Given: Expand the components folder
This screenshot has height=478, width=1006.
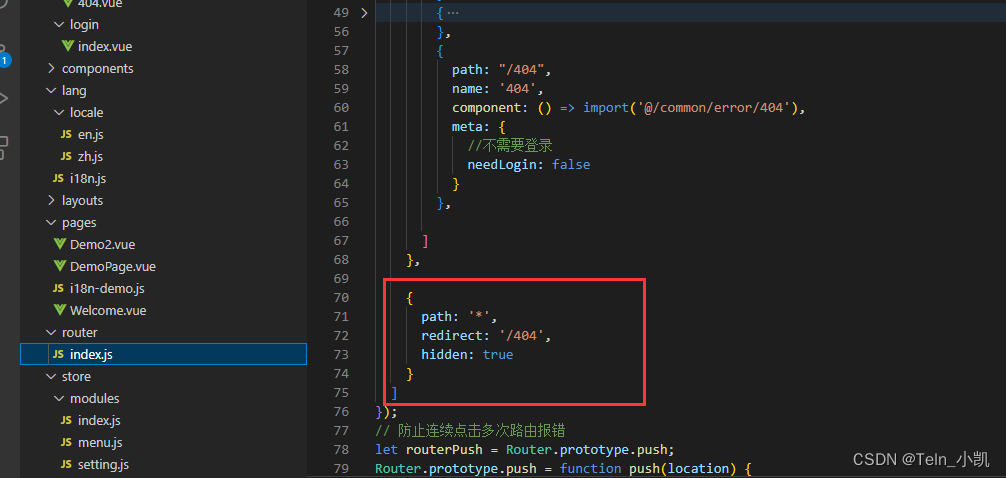Looking at the screenshot, I should coord(51,68).
